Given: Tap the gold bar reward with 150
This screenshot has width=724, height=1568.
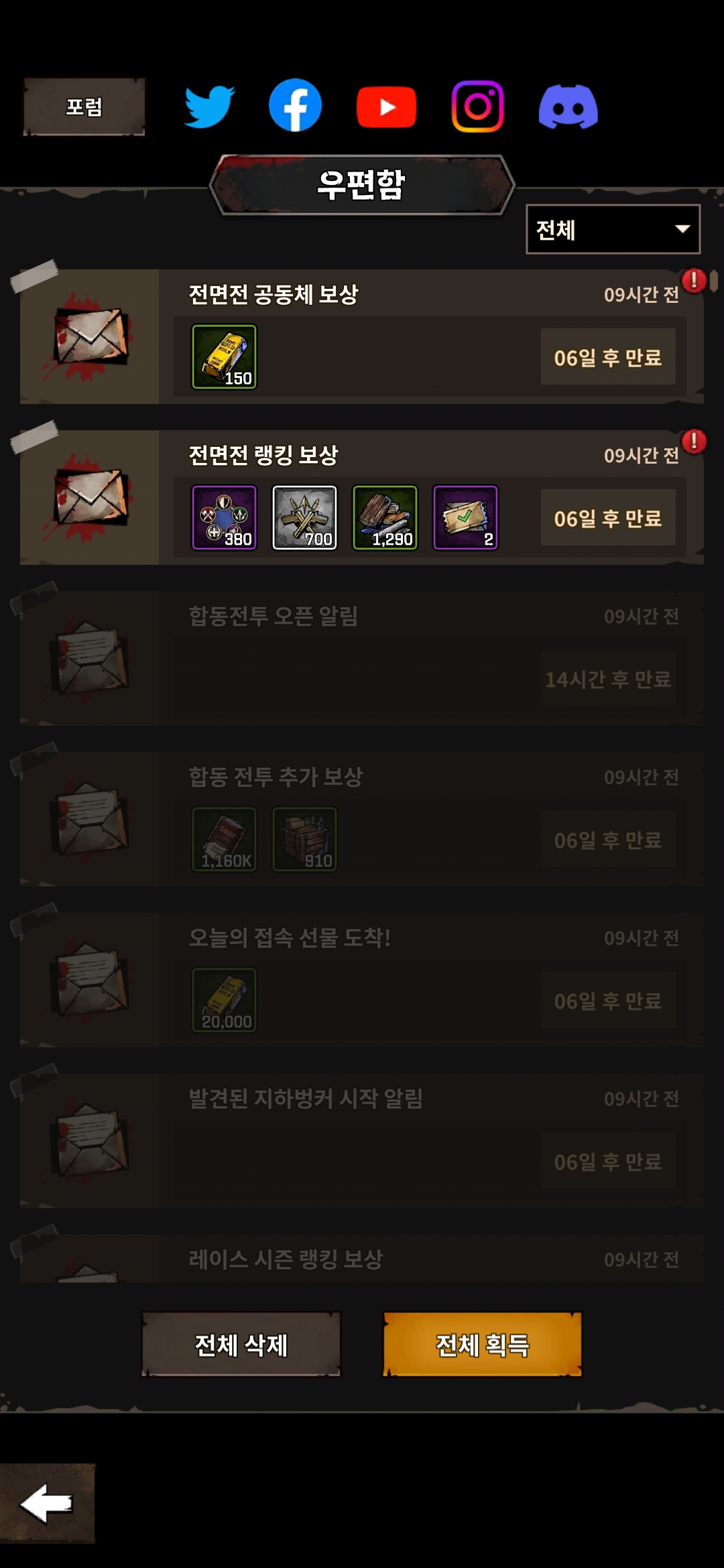Looking at the screenshot, I should pyautogui.click(x=224, y=356).
